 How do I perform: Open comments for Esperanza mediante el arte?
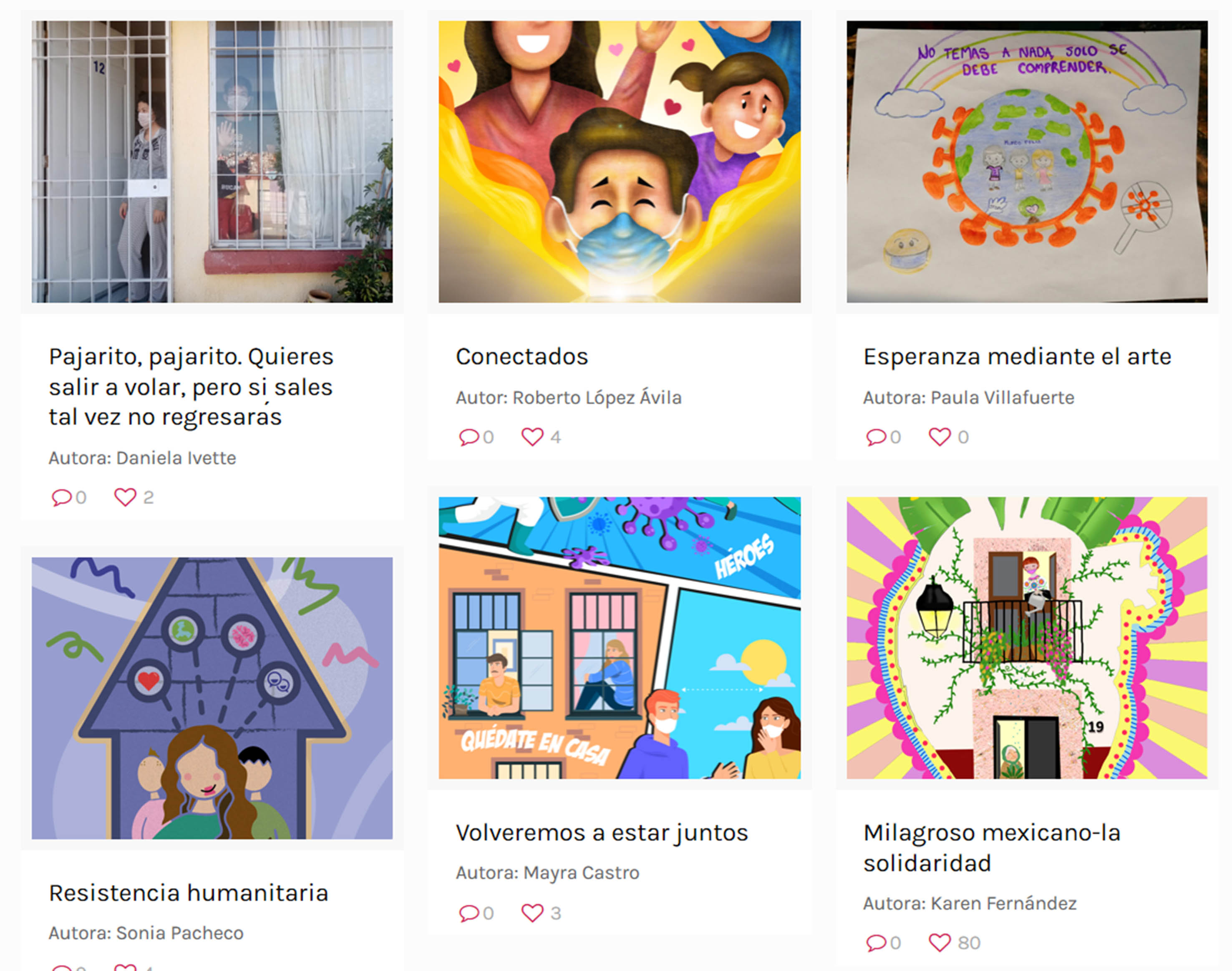(876, 437)
